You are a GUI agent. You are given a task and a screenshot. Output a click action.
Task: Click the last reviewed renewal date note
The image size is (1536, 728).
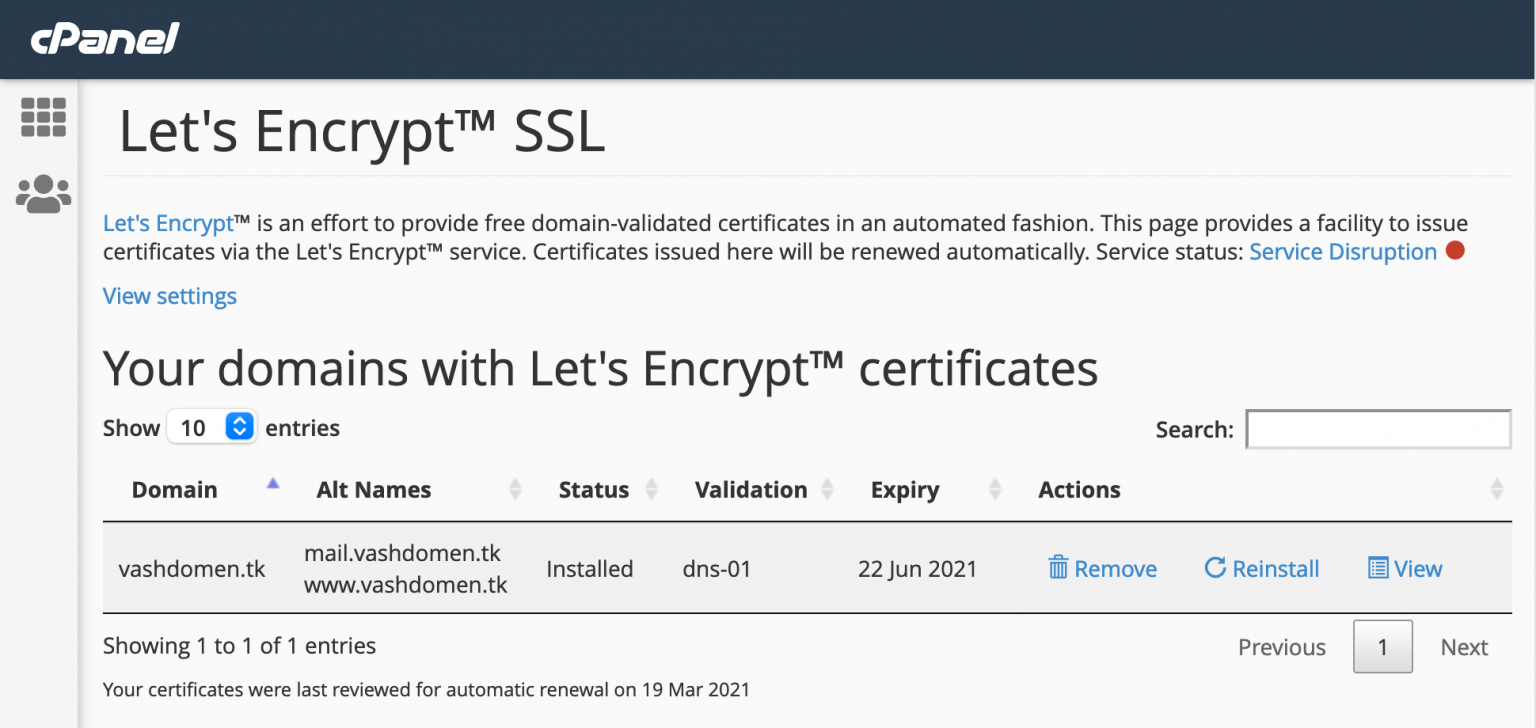(x=426, y=689)
